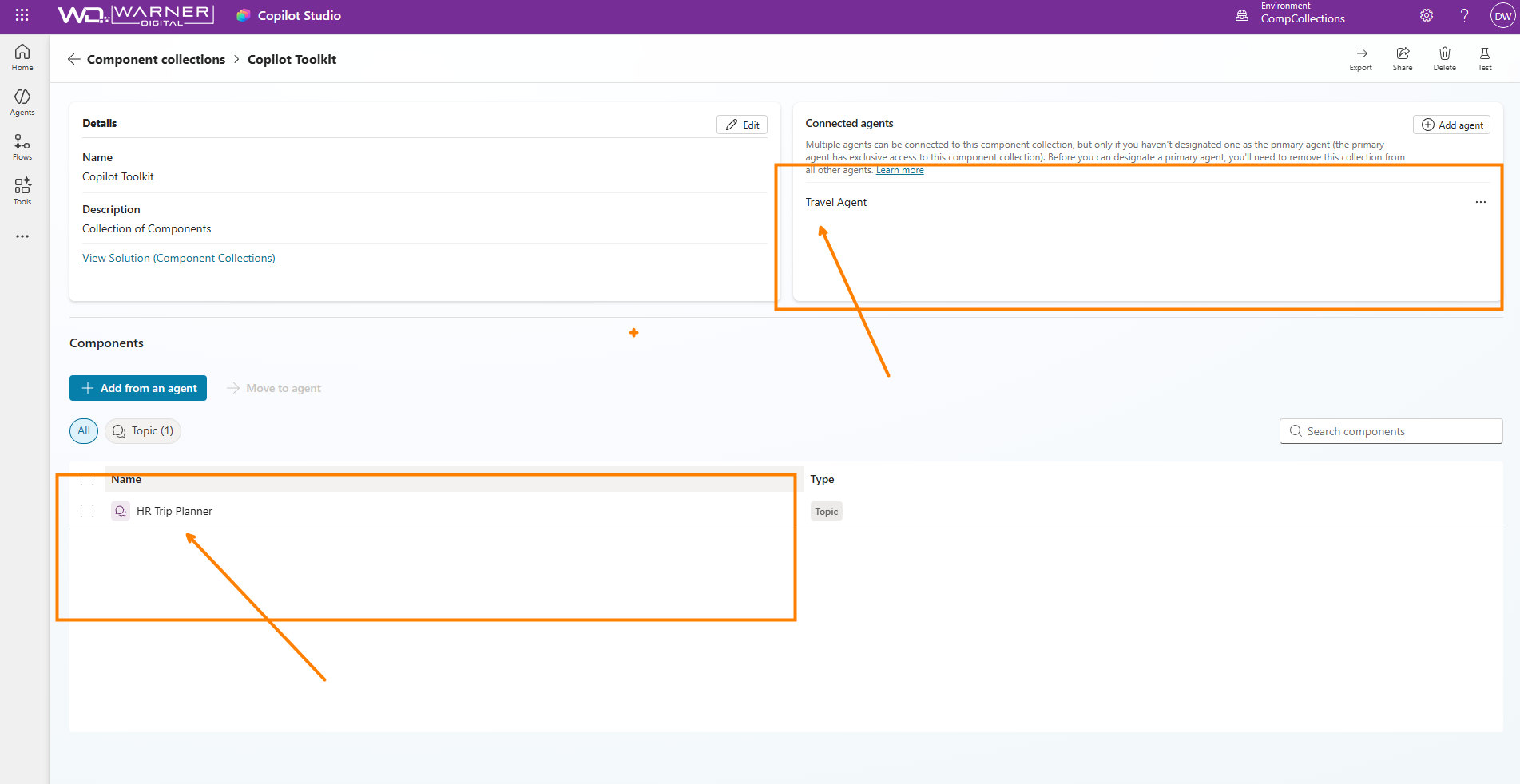The image size is (1520, 784).
Task: Click the Copilot Toolkit breadcrumb title
Action: click(292, 59)
